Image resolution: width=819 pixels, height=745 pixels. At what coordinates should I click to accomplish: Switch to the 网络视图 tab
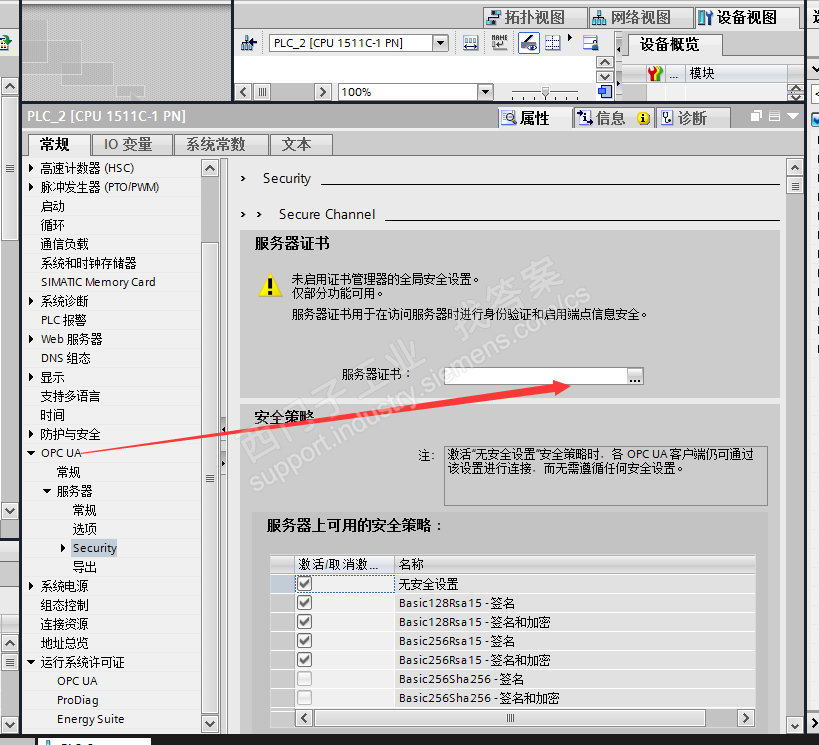click(x=640, y=18)
